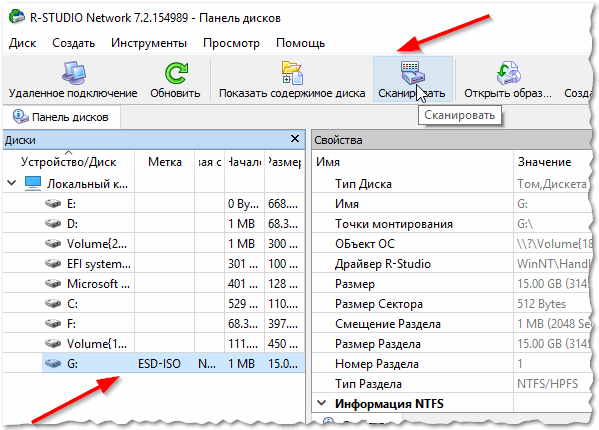Switch to the Панель дисков tab
599x430 pixels.
pos(62,117)
